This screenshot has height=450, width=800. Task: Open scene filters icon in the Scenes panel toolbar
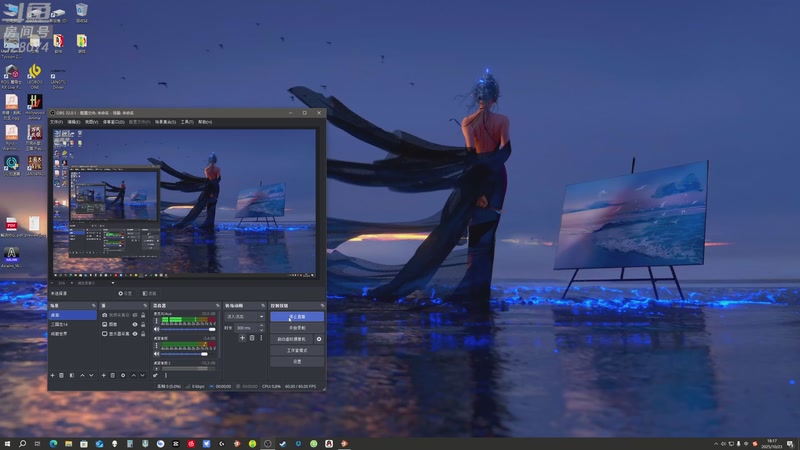click(x=72, y=376)
